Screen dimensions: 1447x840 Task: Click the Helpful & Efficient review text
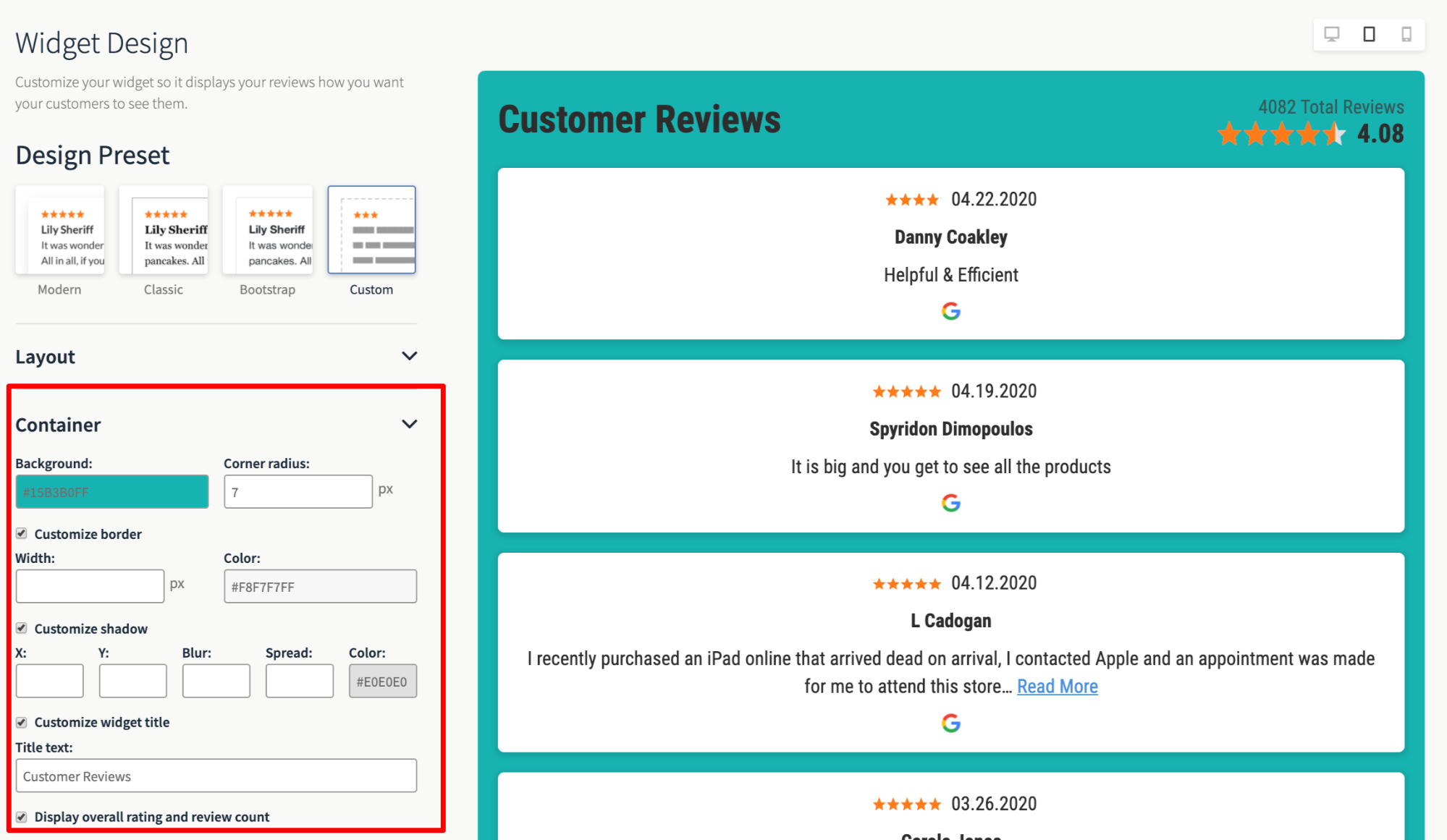[x=950, y=275]
